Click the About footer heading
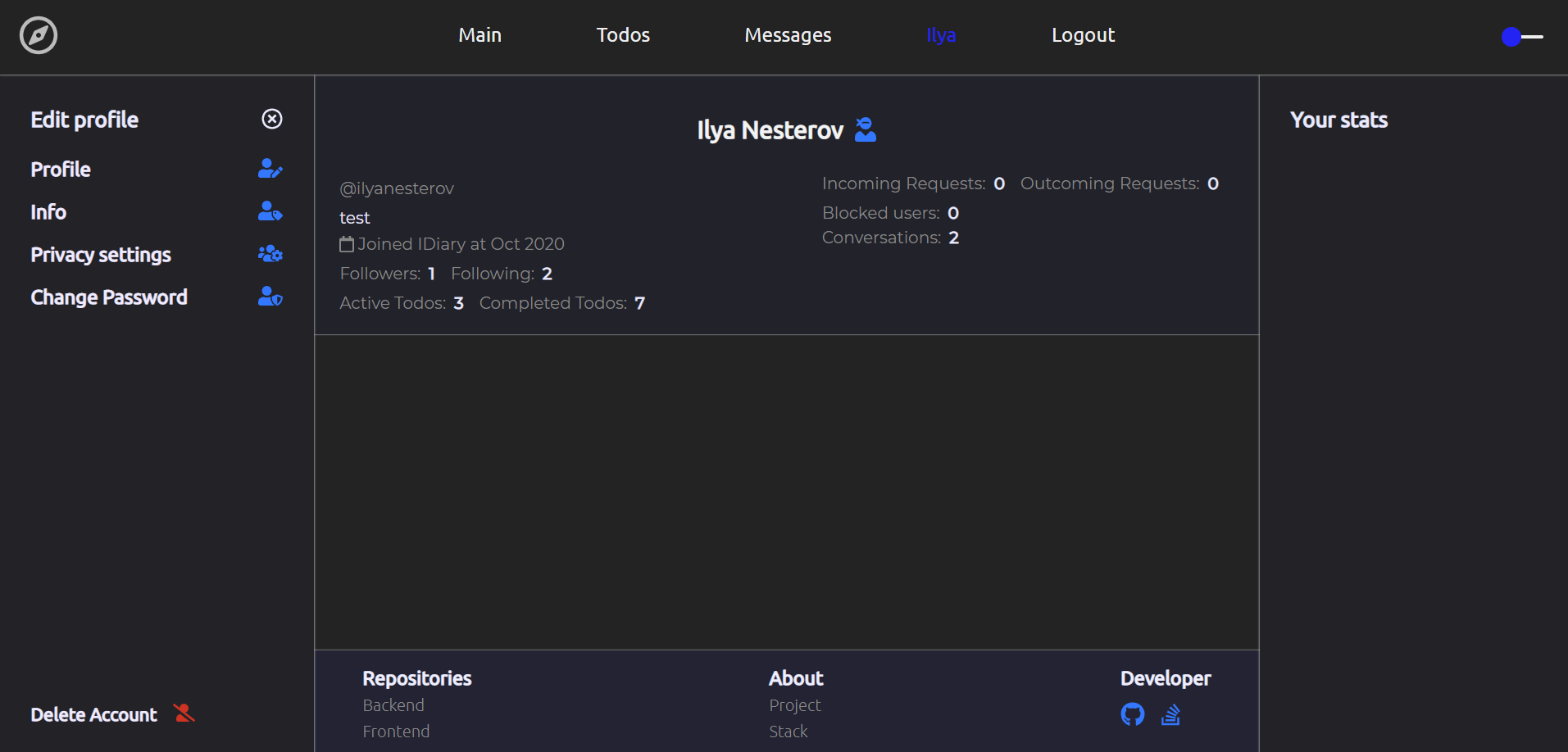 (x=796, y=678)
